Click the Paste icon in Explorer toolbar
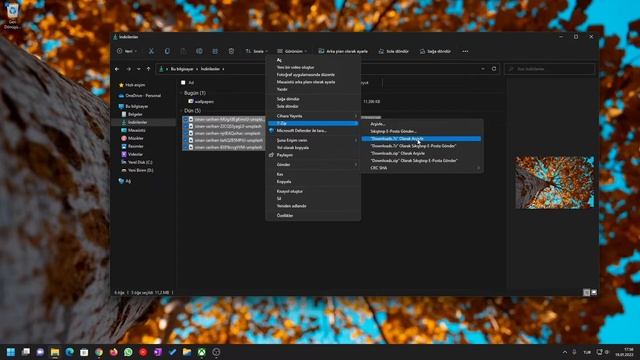The image size is (640, 360). click(x=183, y=51)
